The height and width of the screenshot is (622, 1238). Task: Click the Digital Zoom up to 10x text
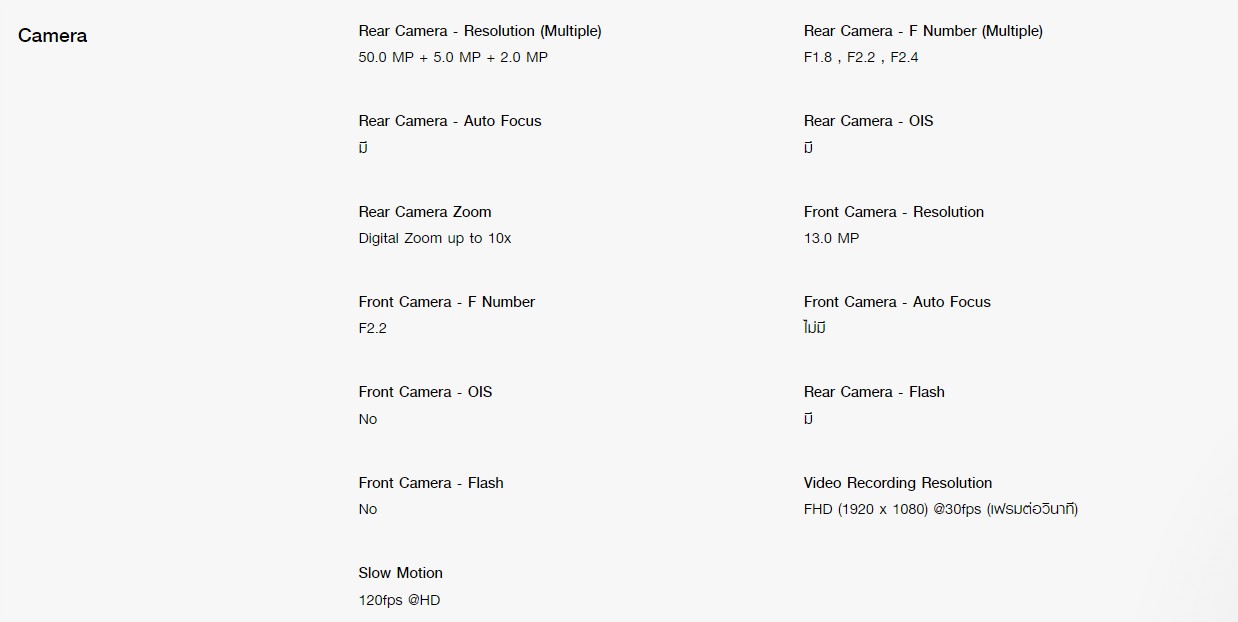click(x=435, y=238)
